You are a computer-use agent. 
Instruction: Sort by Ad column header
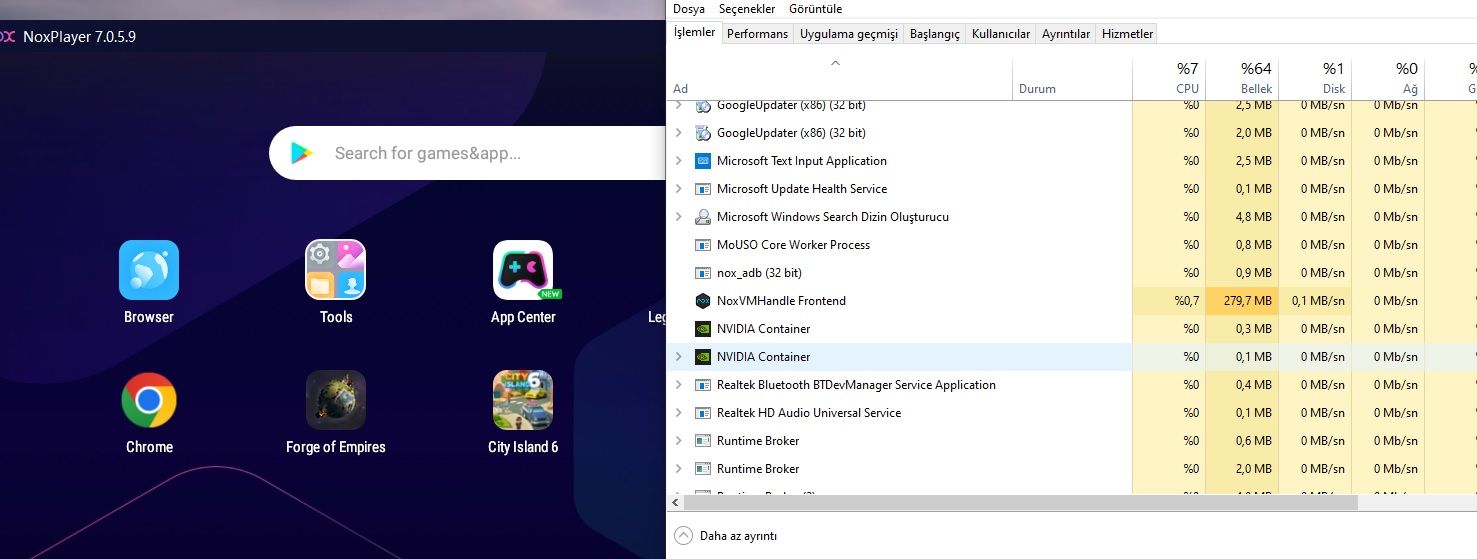point(840,78)
